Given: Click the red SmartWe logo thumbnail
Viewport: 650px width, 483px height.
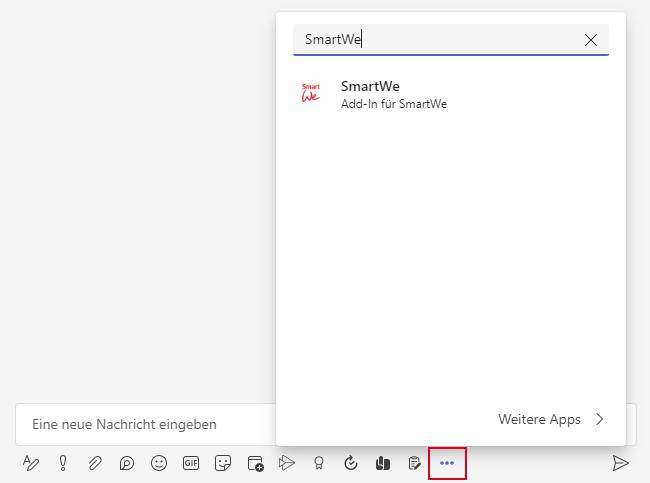Looking at the screenshot, I should coord(311,94).
